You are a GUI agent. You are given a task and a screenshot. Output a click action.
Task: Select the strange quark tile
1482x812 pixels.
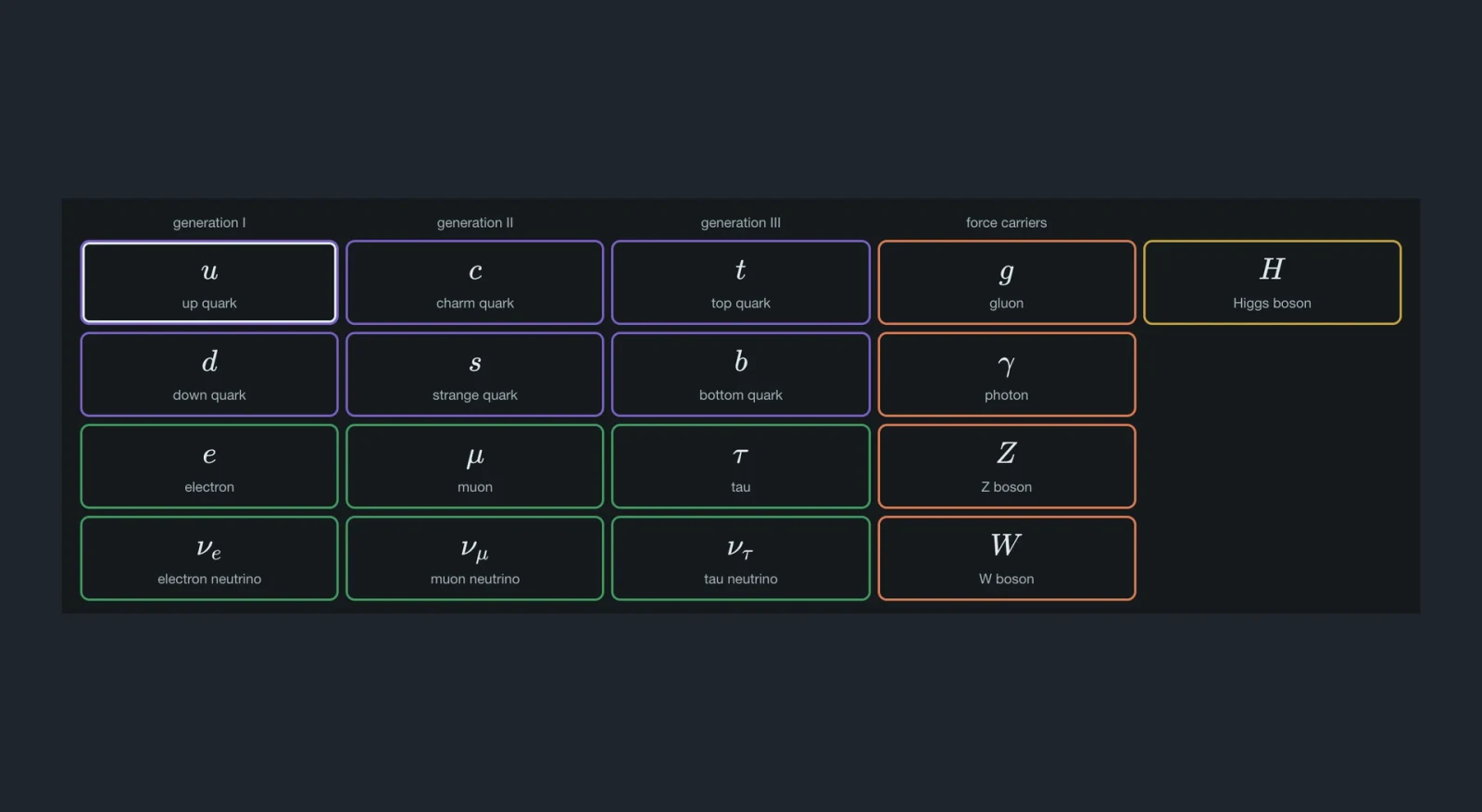(475, 374)
